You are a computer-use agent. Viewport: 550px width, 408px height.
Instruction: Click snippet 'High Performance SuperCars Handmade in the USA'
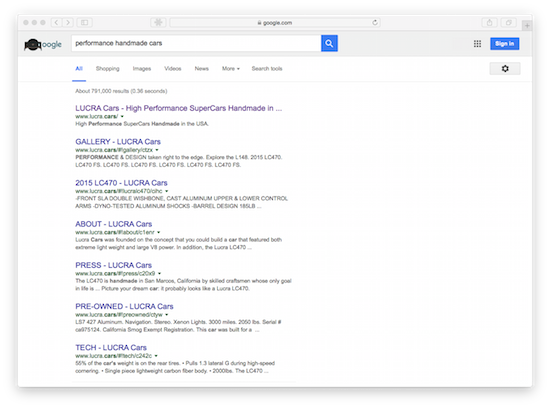142,124
